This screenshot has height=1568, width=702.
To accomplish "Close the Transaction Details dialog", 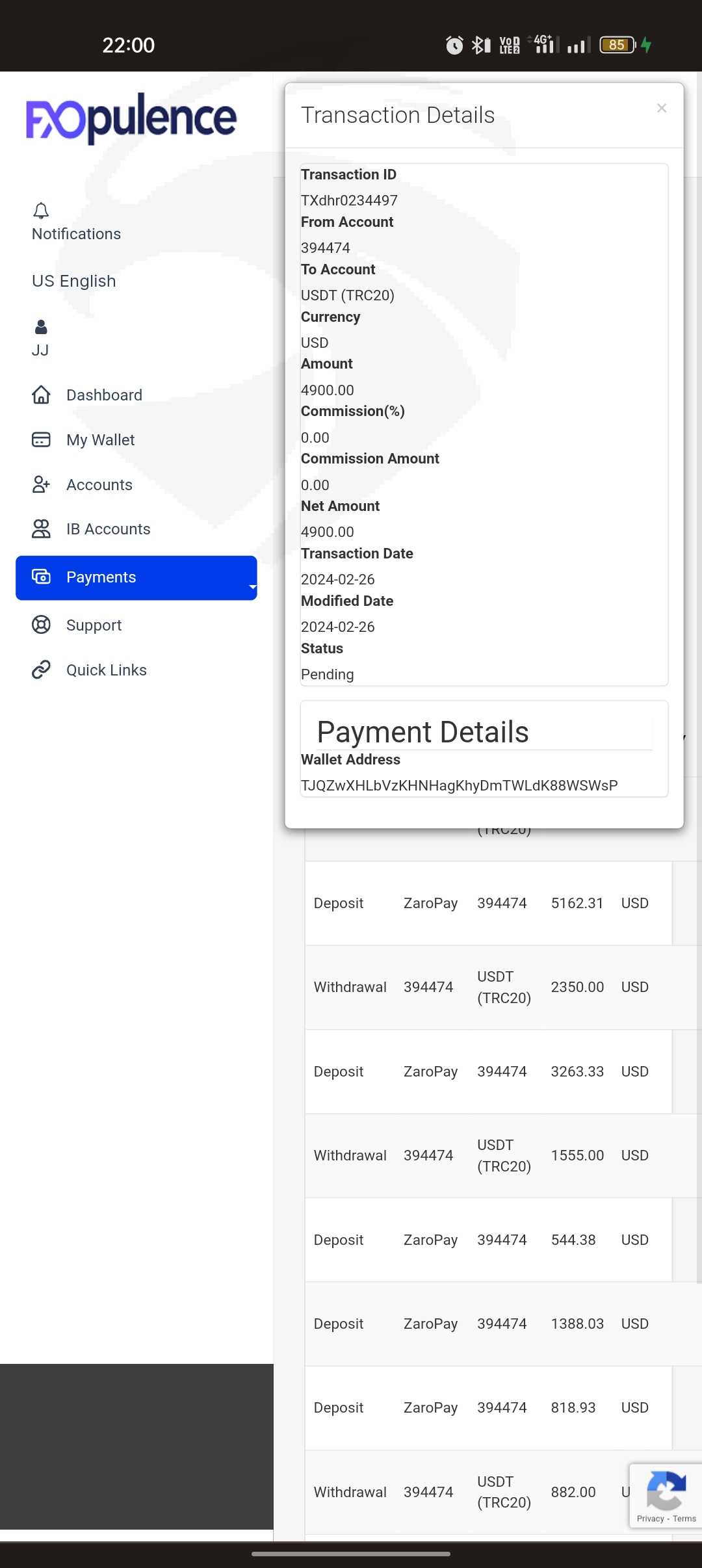I will coord(662,108).
